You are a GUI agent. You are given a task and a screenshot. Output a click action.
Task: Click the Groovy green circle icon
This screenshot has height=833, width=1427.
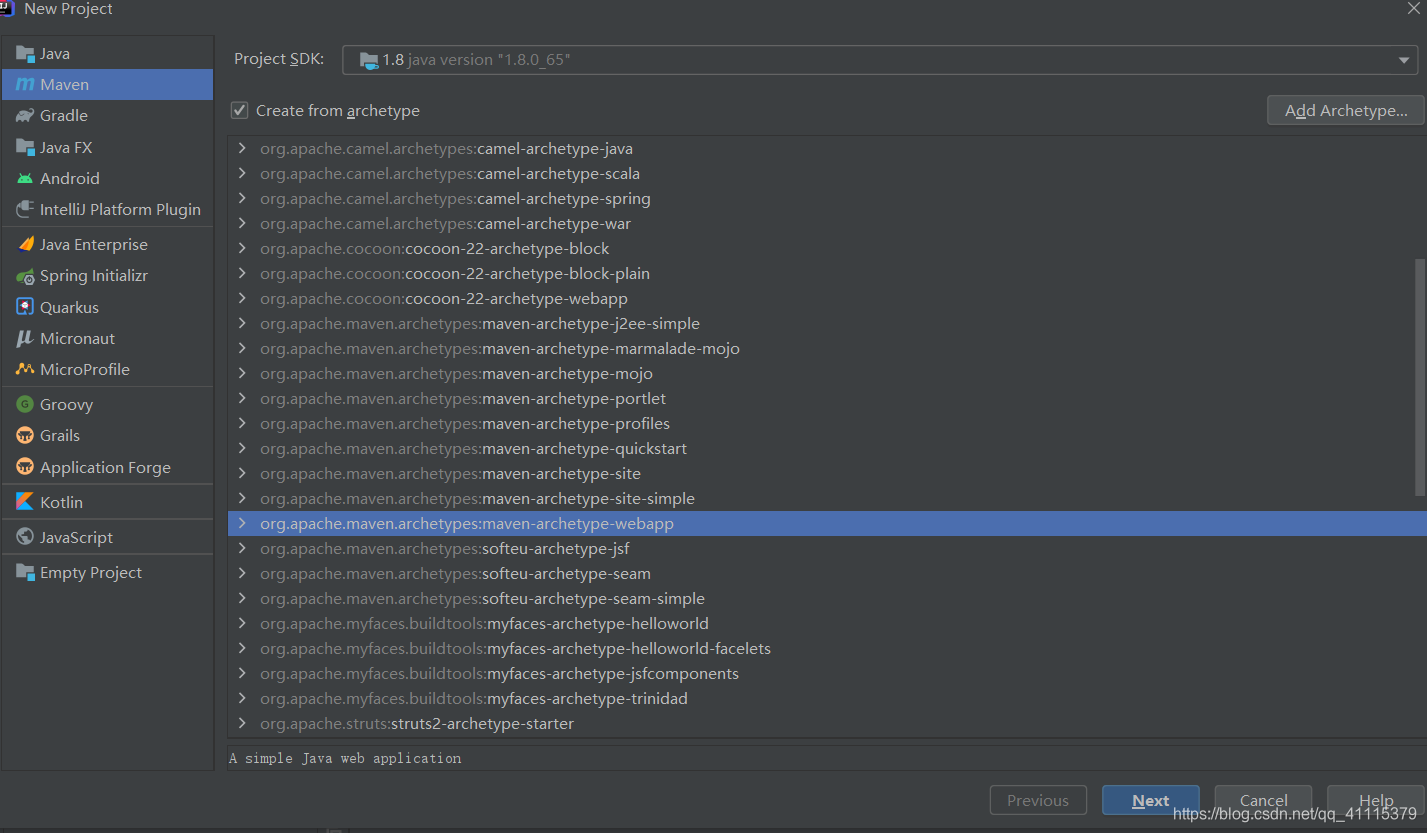(25, 404)
